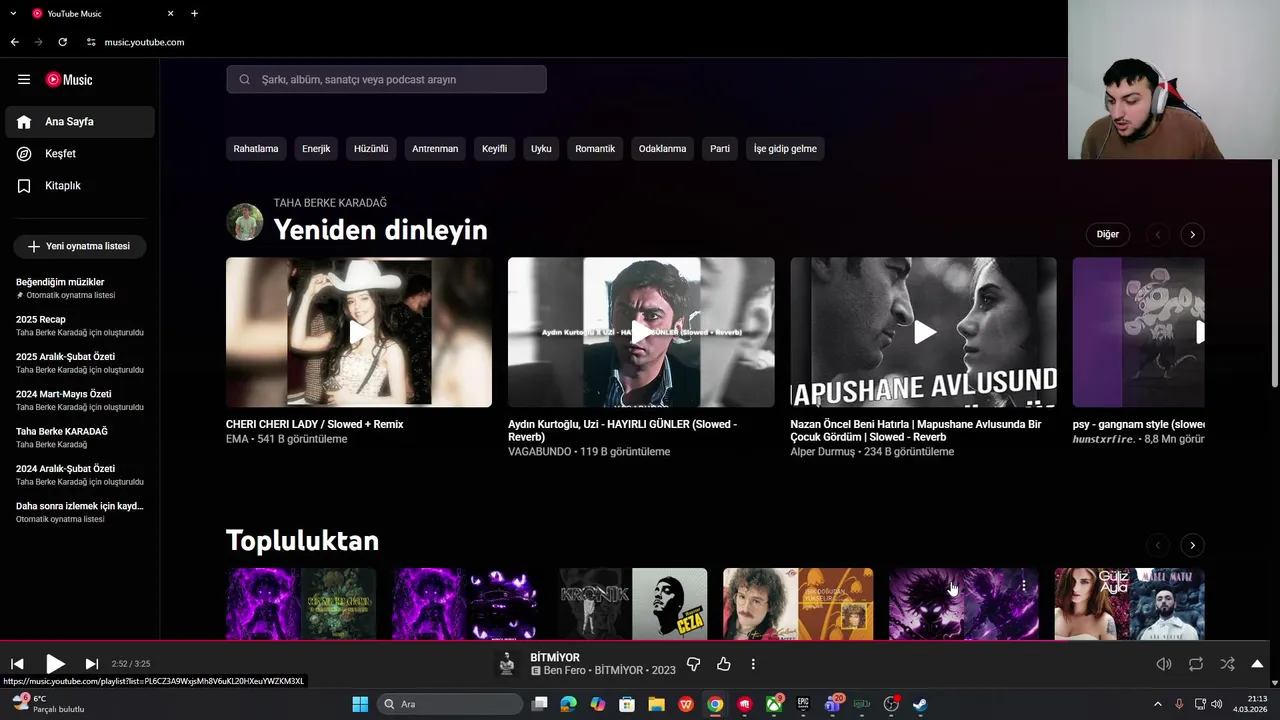Open profile avatar beside Yeniden dinleyin

click(x=244, y=222)
